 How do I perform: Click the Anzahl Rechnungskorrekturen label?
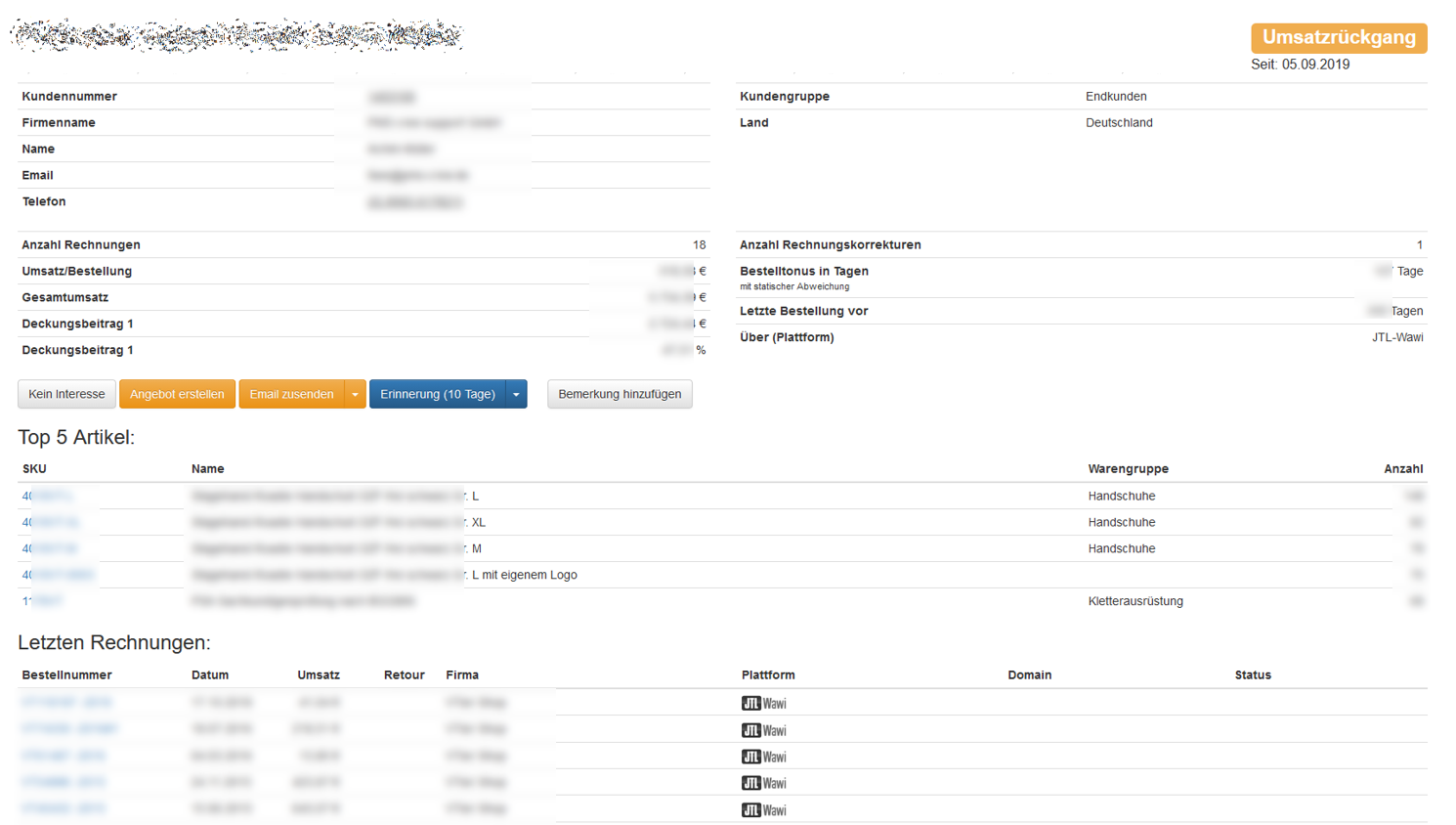click(831, 245)
